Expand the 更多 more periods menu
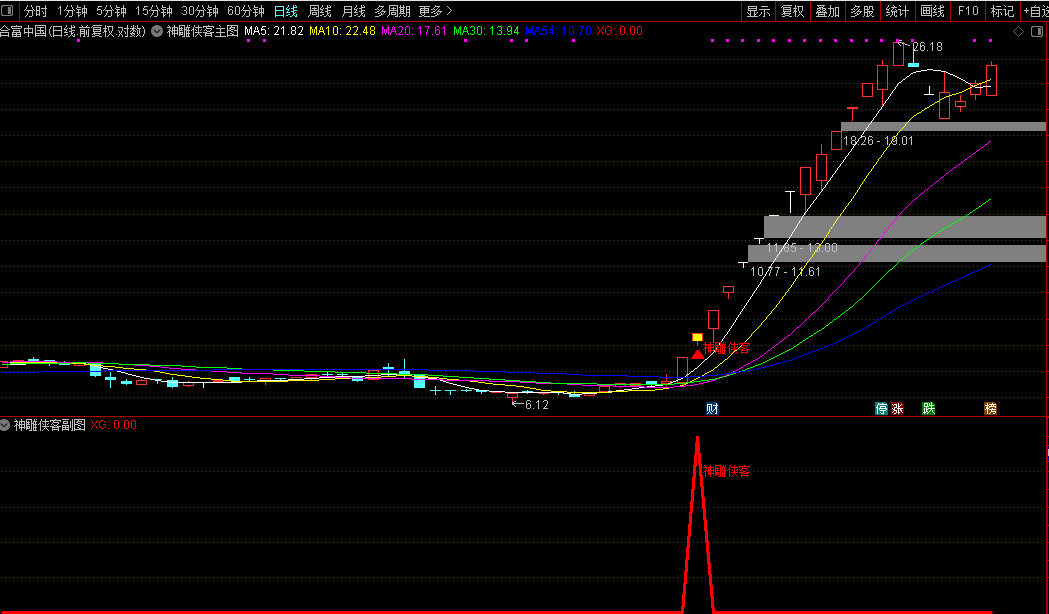 click(436, 11)
